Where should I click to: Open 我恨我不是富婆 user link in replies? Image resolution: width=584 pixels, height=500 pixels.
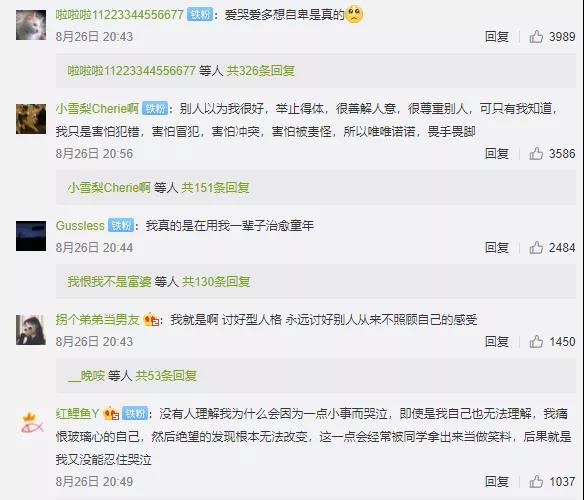109,281
